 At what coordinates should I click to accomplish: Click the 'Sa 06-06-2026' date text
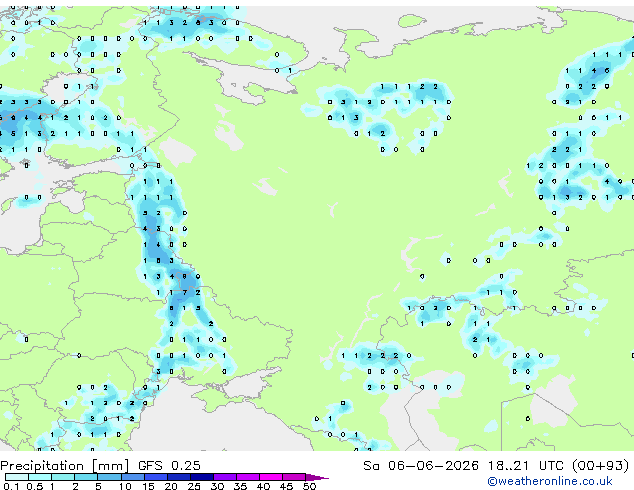click(421, 466)
